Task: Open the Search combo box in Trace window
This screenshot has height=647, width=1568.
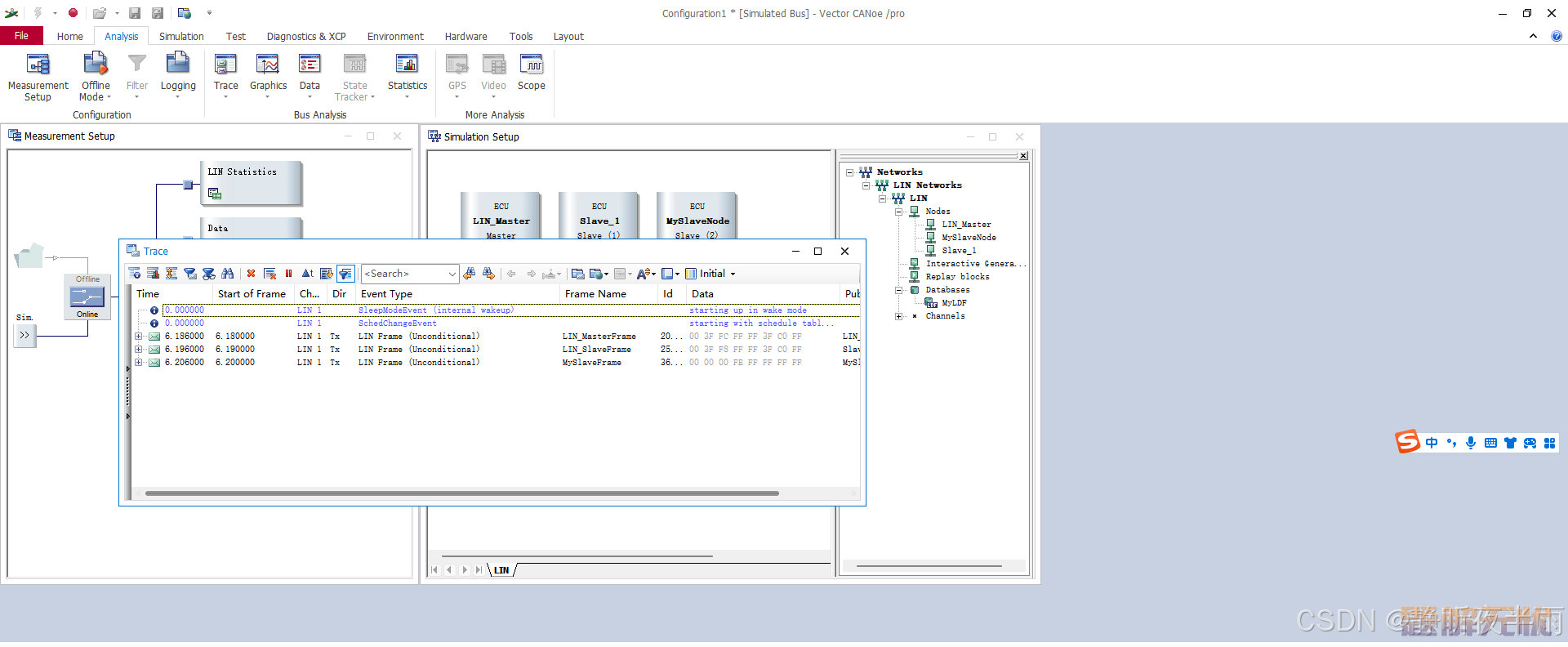Action: coord(410,274)
